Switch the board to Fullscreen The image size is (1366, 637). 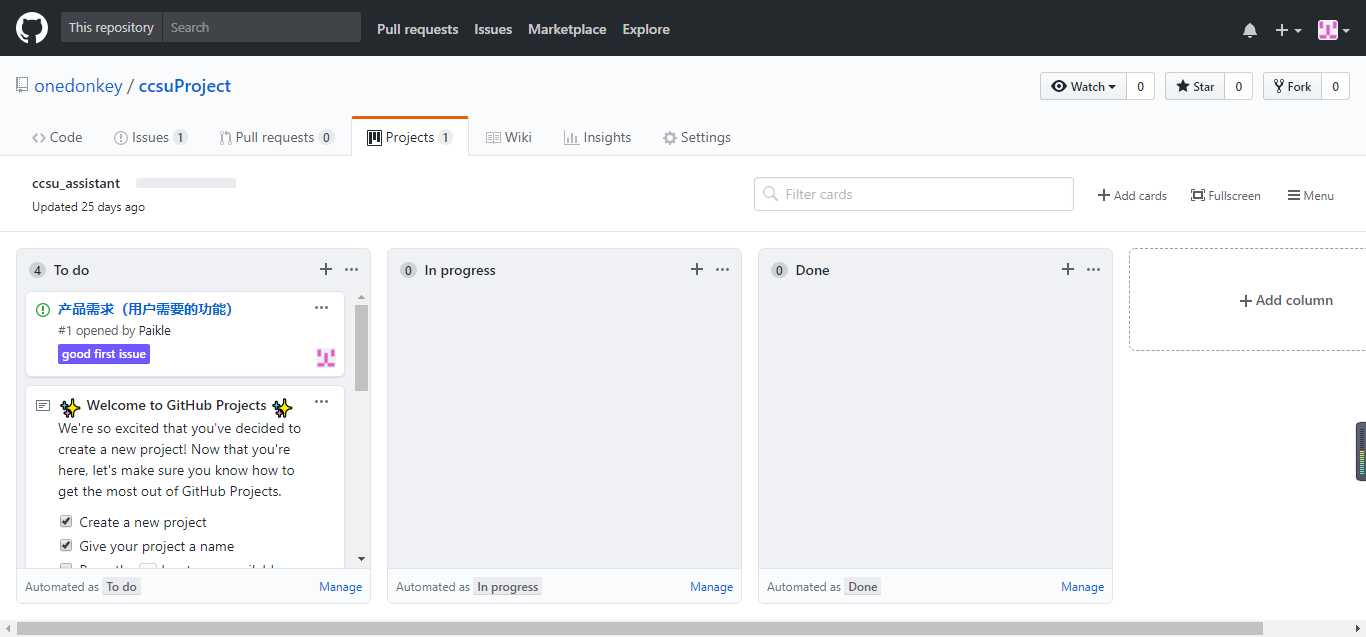tap(1226, 195)
